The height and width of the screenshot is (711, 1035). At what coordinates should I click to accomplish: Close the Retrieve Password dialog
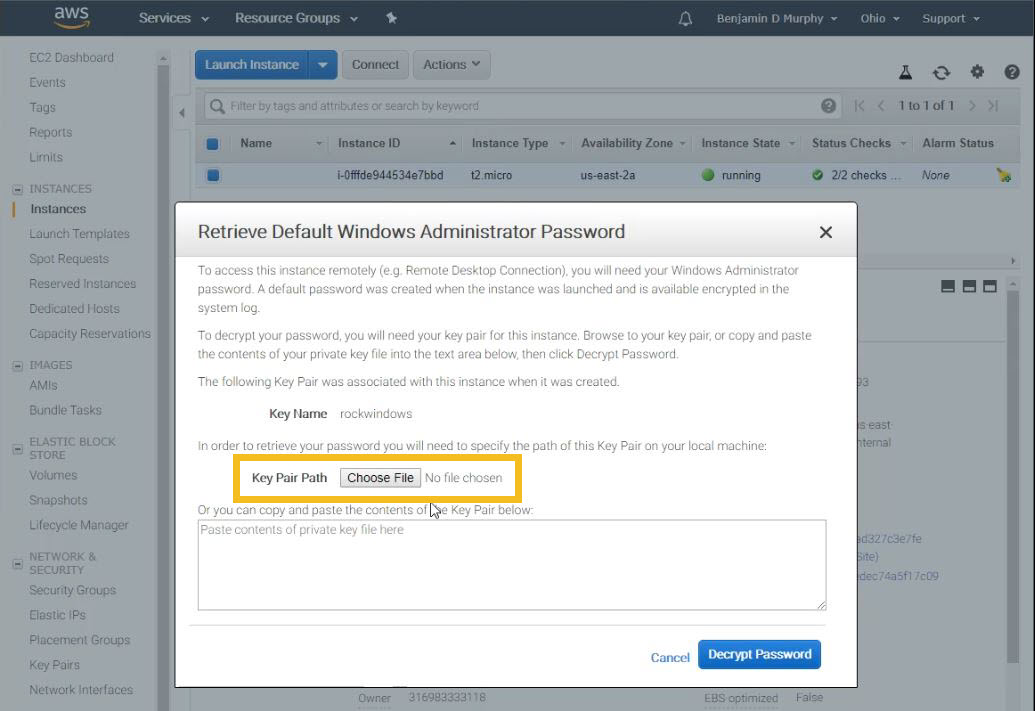[x=825, y=232]
